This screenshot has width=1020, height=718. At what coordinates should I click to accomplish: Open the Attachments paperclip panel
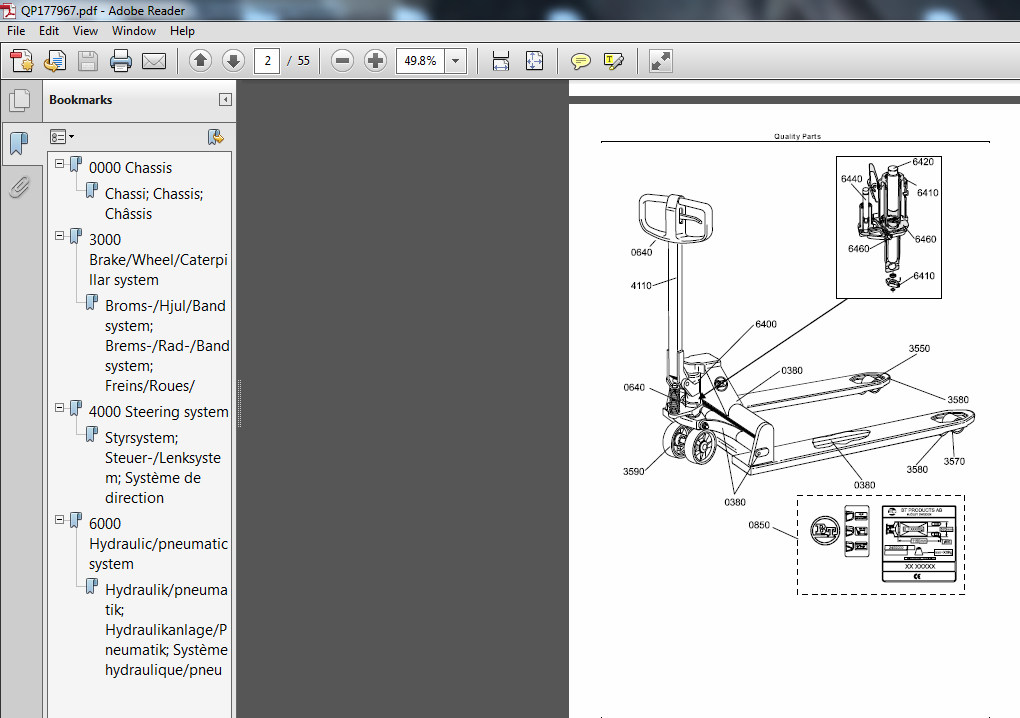(x=20, y=187)
